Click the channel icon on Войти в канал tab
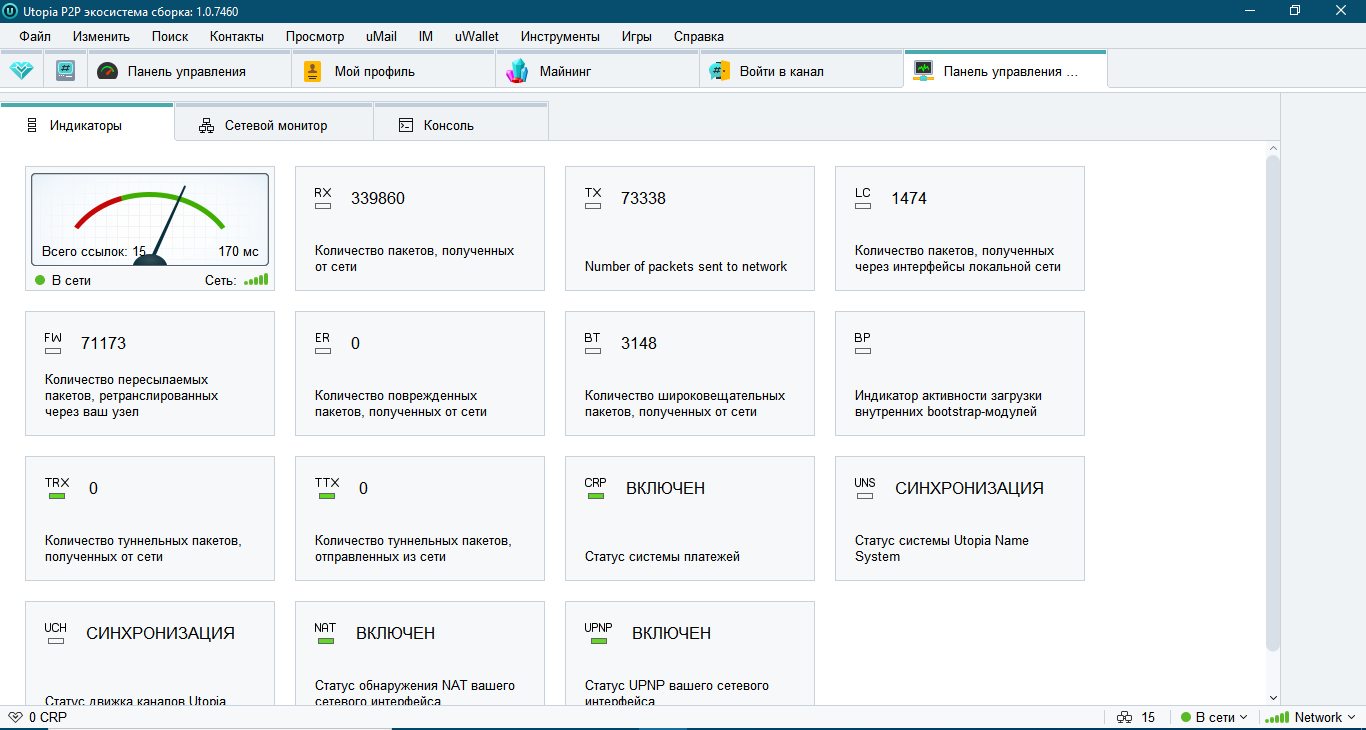Viewport: 1366px width, 730px height. (720, 71)
